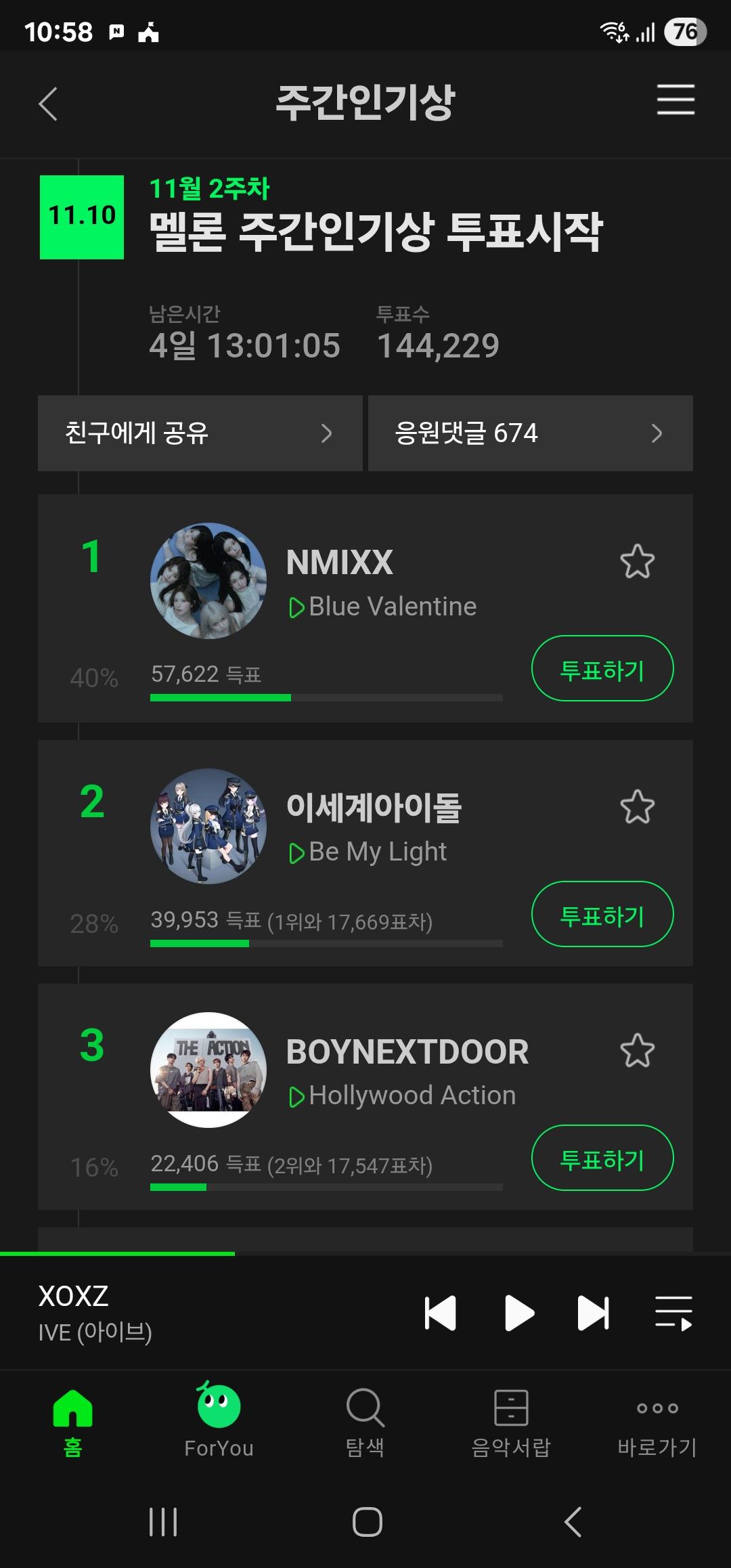Tap the back arrow in header
Viewport: 731px width, 1568px height.
(x=48, y=104)
